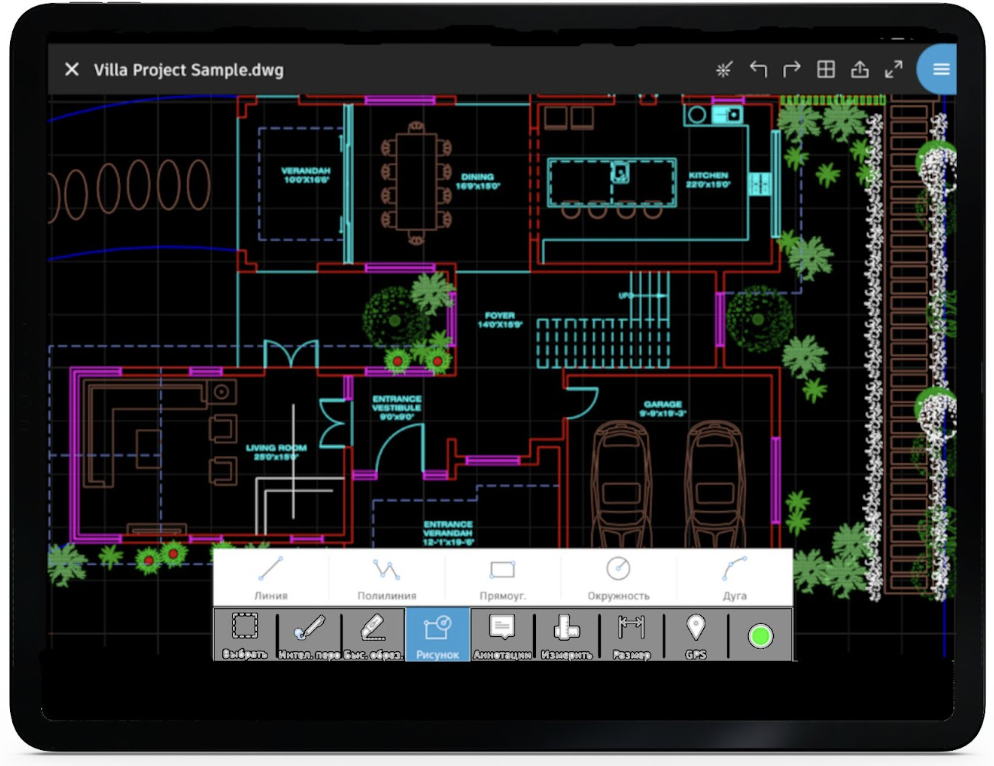Open the grid layout views icon
Screen dimensions: 994x766
tap(826, 69)
